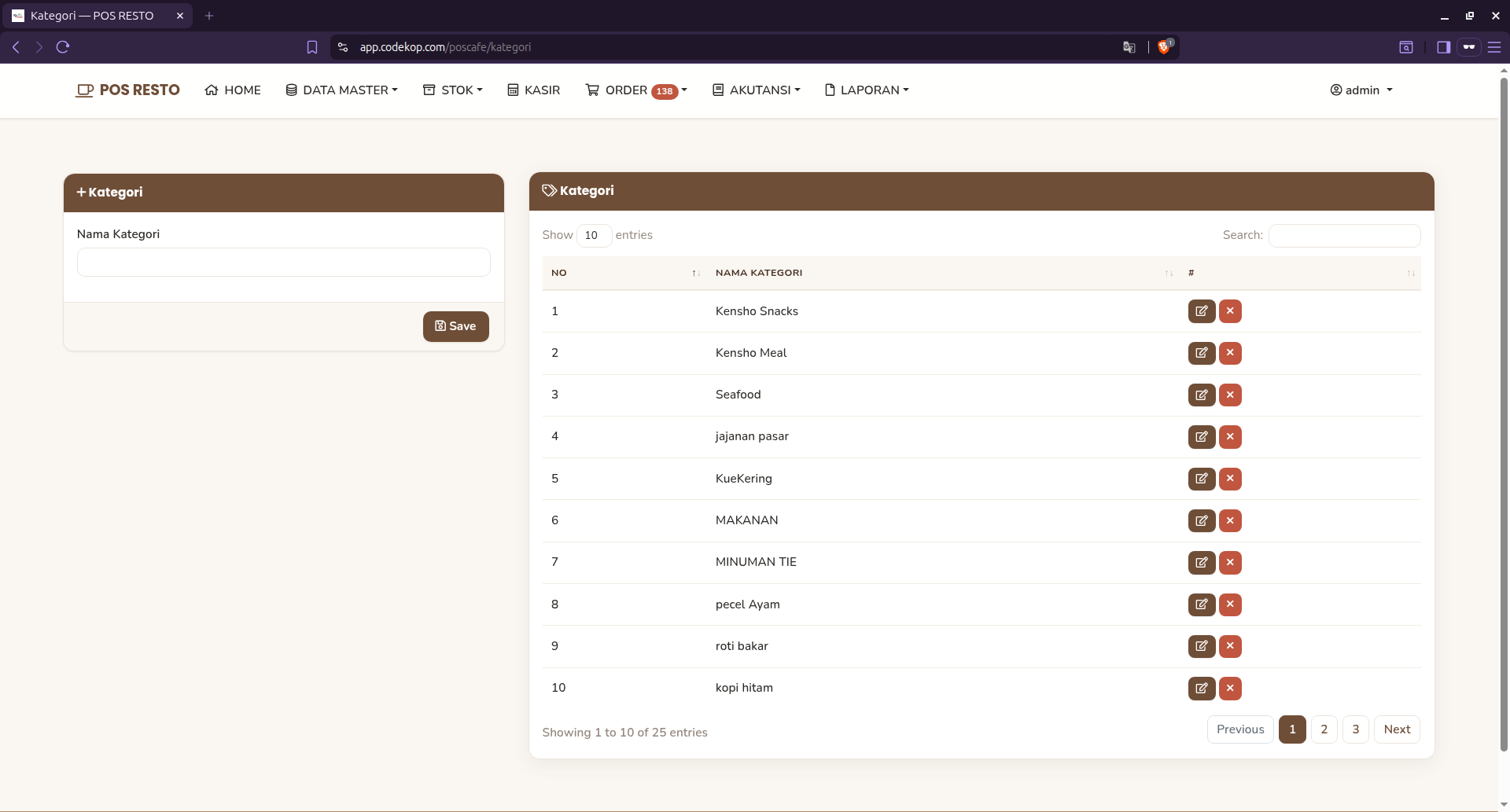Image resolution: width=1510 pixels, height=812 pixels.
Task: Click the Previous page button
Action: point(1240,729)
